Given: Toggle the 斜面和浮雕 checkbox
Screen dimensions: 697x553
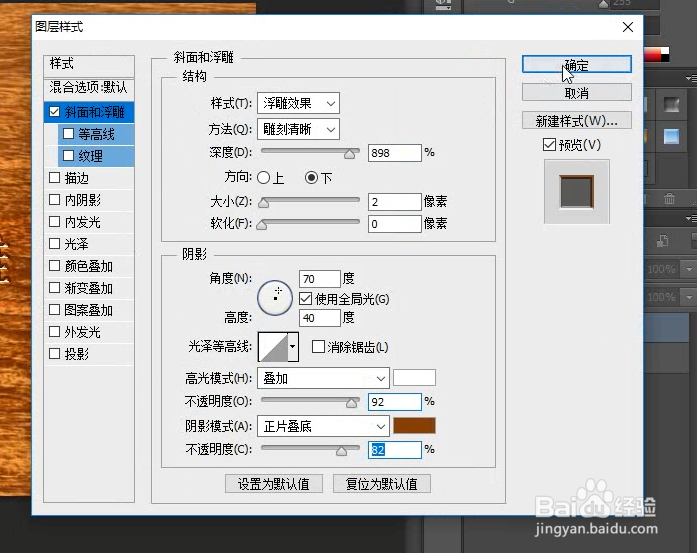Looking at the screenshot, I should pos(54,112).
